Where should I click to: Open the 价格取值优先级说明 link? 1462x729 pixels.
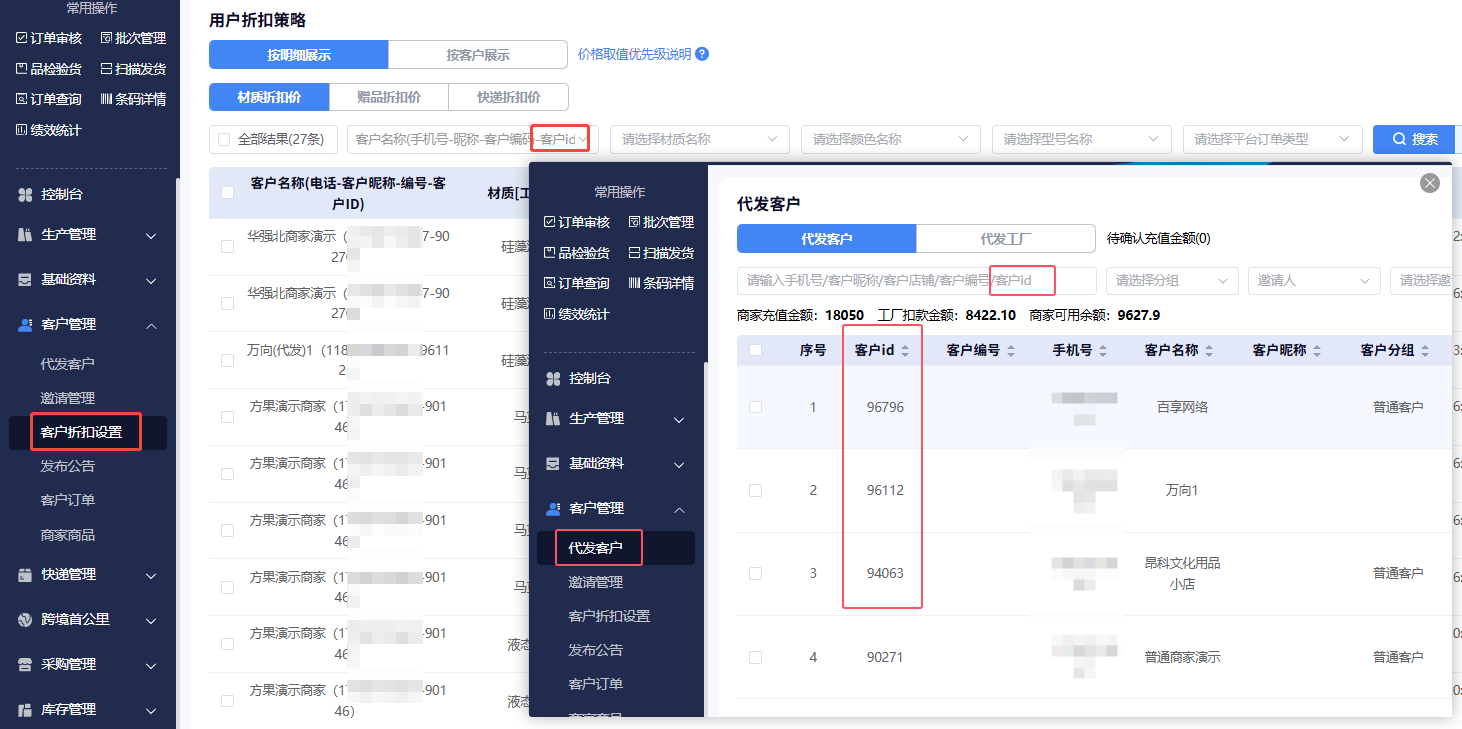click(634, 54)
